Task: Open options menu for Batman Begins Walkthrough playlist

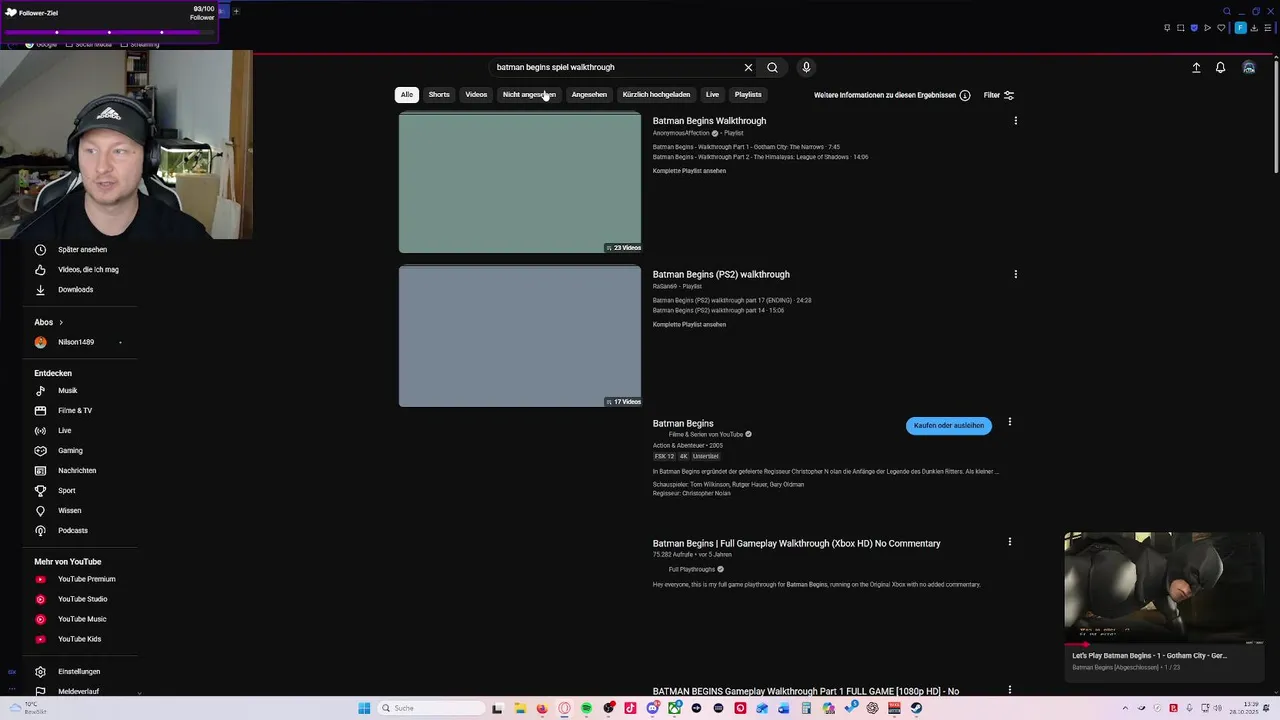Action: click(x=1015, y=121)
